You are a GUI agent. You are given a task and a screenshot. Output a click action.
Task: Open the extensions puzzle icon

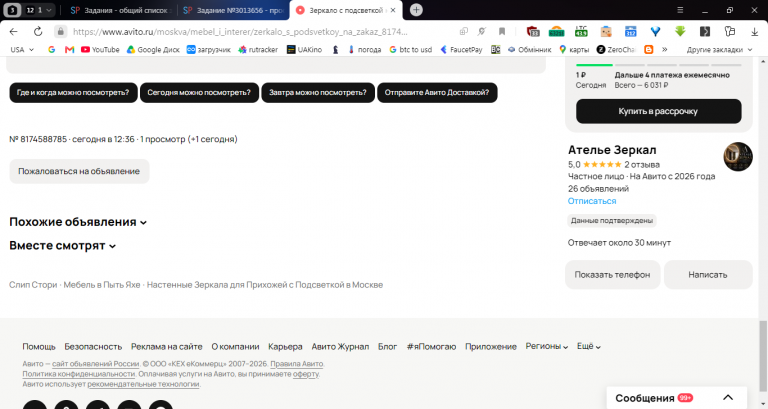(x=730, y=31)
